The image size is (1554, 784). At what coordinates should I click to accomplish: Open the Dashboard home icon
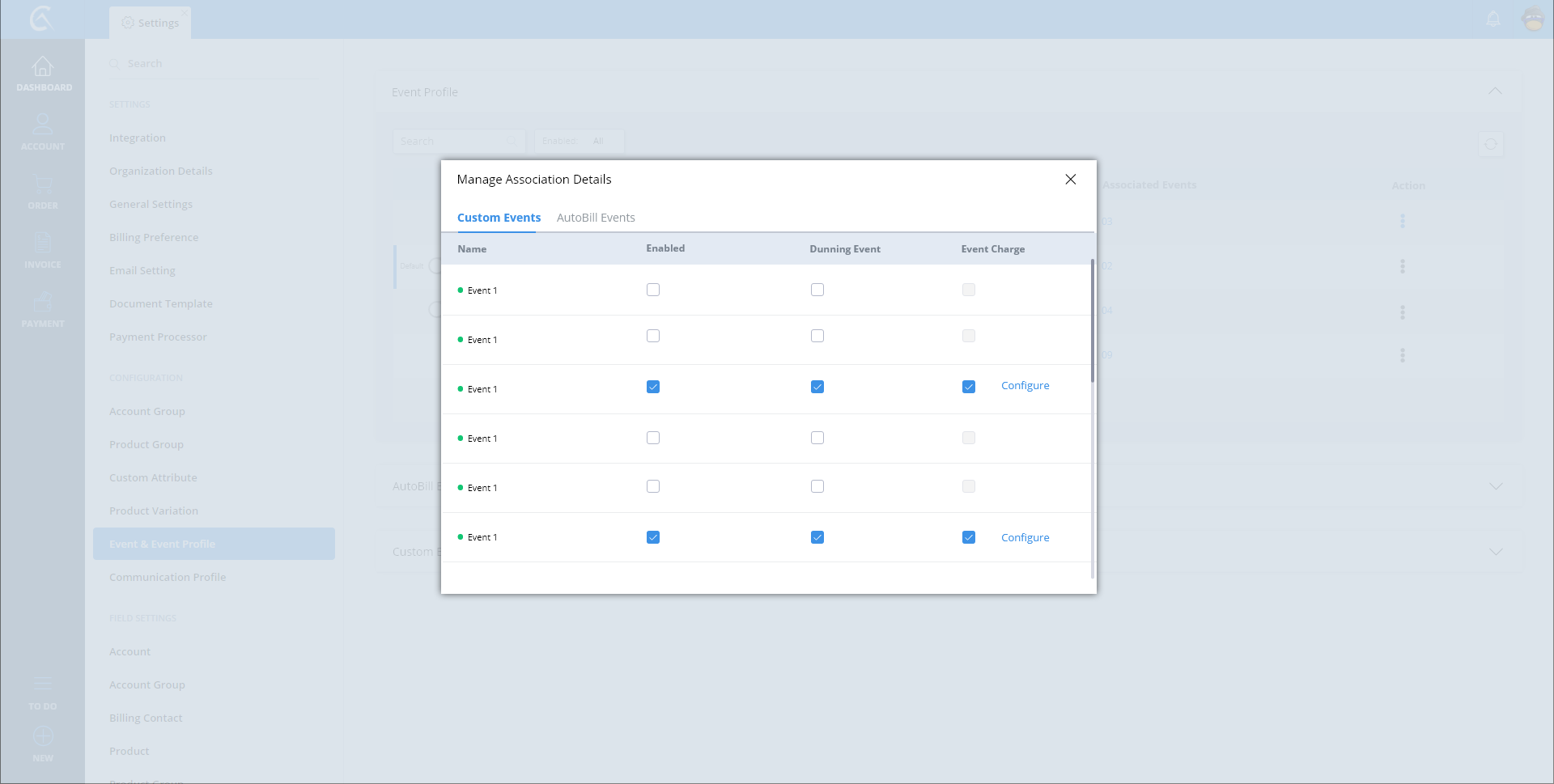coord(43,67)
